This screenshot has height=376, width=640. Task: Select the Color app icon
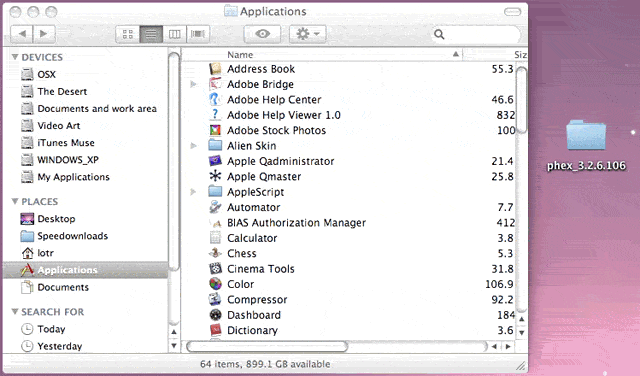click(215, 284)
